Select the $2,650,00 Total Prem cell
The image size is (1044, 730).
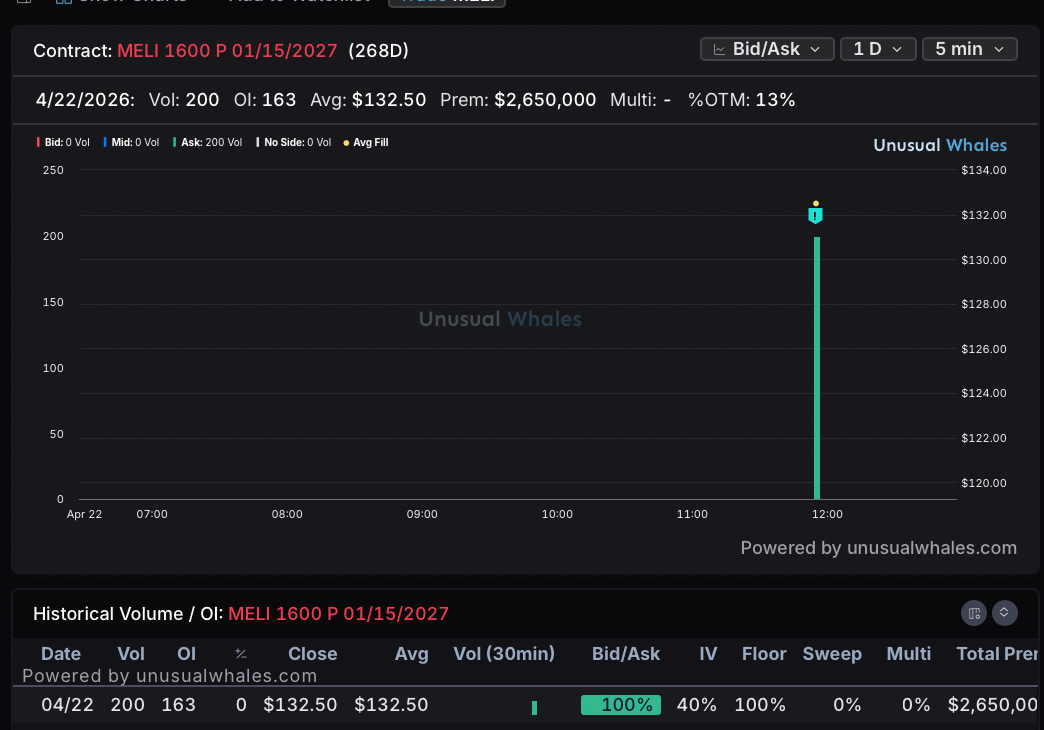[993, 705]
